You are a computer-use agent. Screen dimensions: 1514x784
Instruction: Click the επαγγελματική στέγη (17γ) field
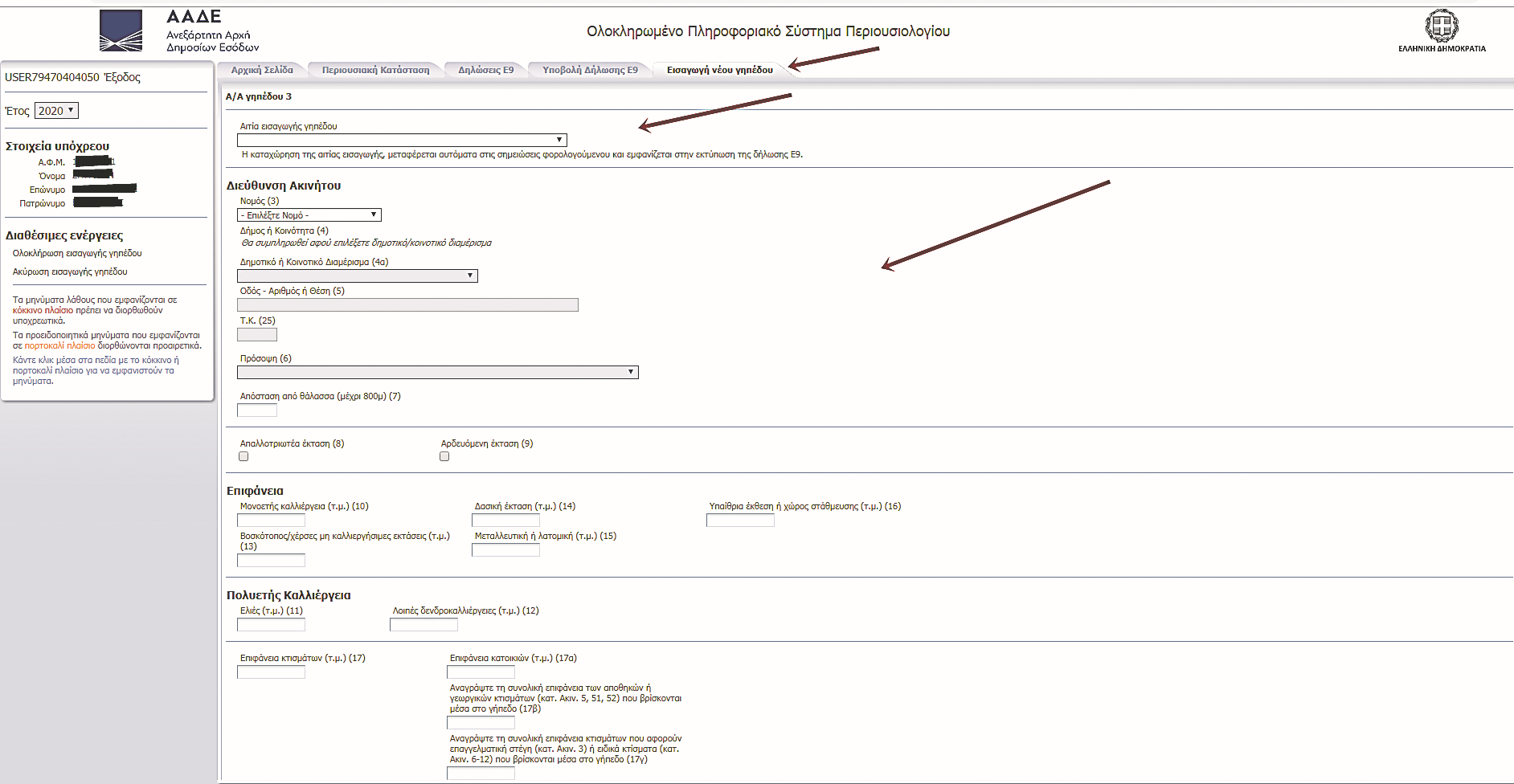[x=481, y=773]
